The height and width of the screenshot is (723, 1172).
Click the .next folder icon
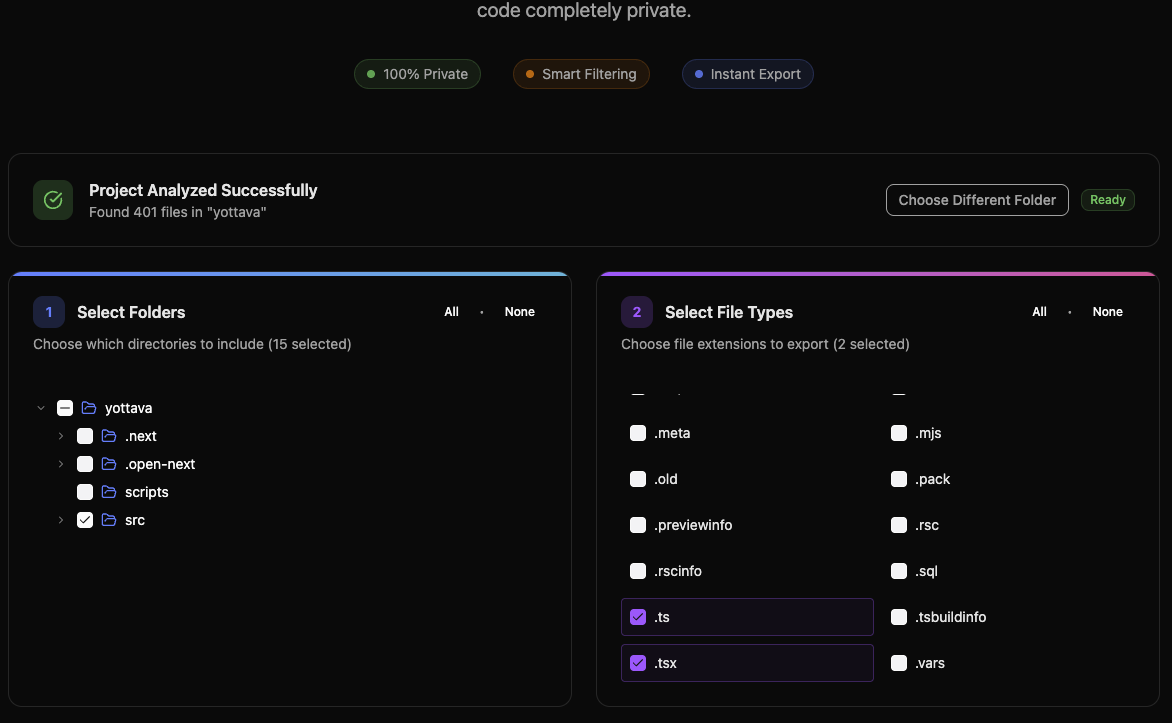point(109,436)
